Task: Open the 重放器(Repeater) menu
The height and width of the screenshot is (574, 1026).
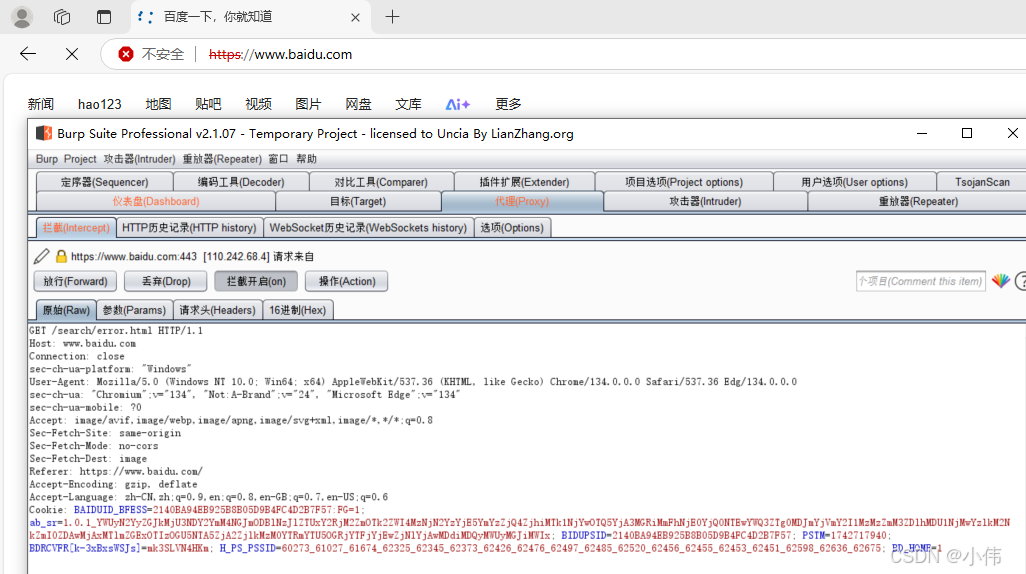Action: coord(222,159)
